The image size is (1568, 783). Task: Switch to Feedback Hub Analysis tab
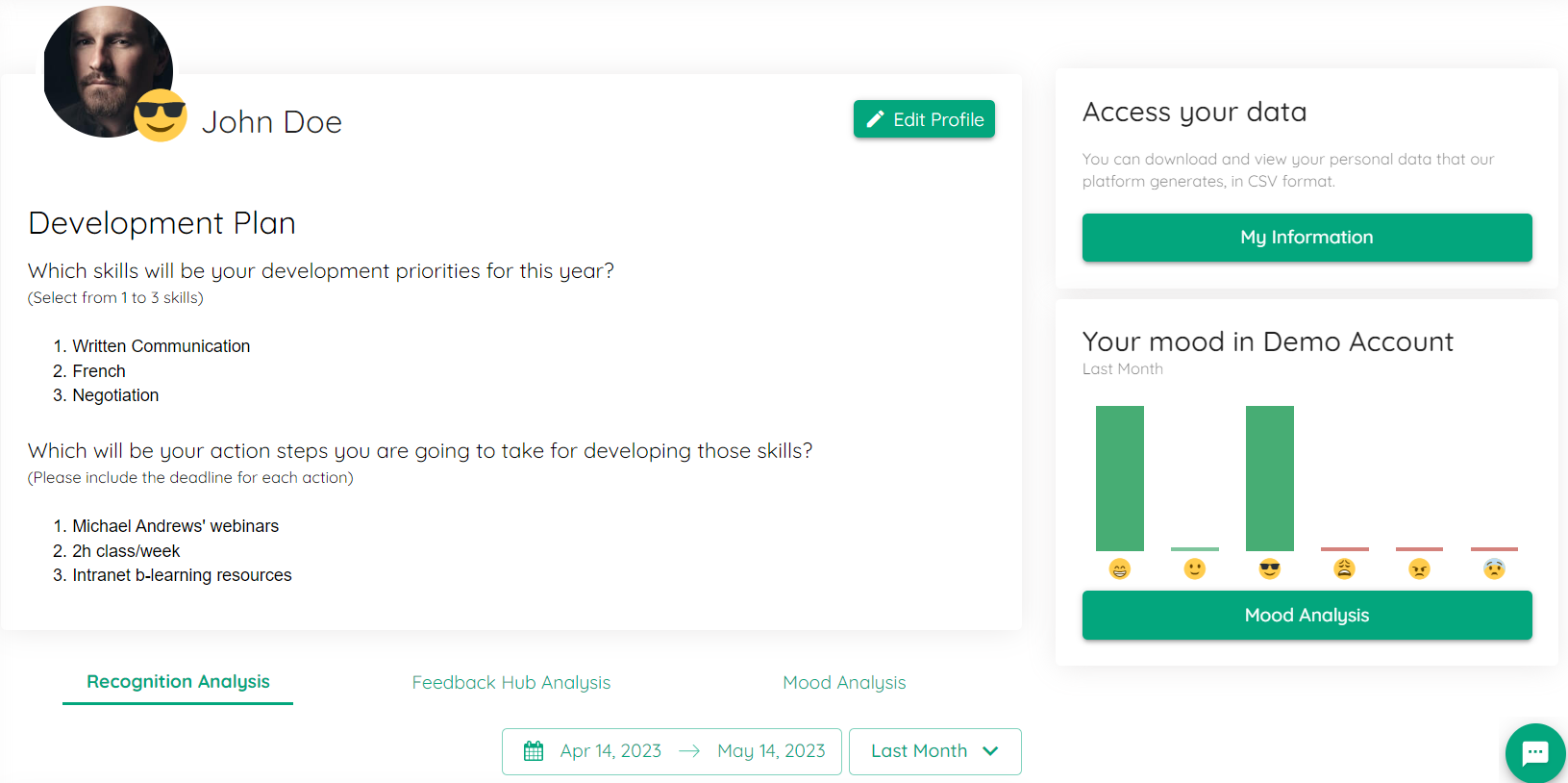pos(511,682)
